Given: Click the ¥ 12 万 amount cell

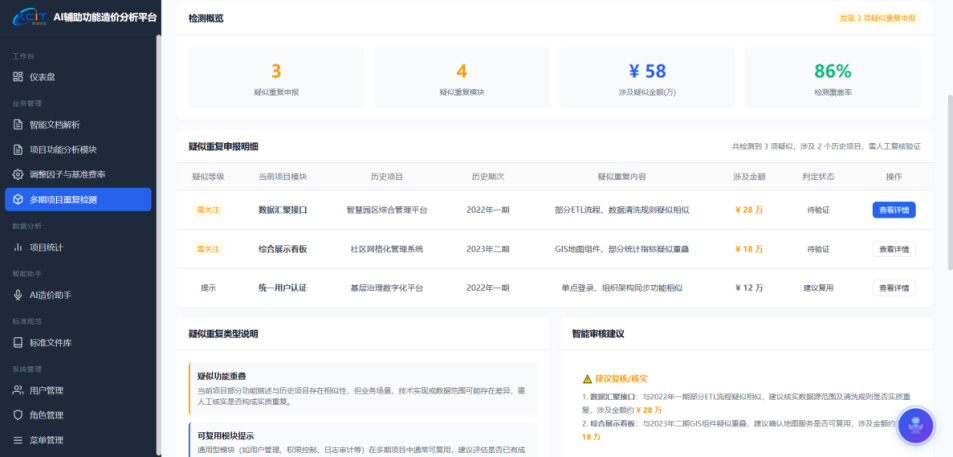Looking at the screenshot, I should [749, 288].
